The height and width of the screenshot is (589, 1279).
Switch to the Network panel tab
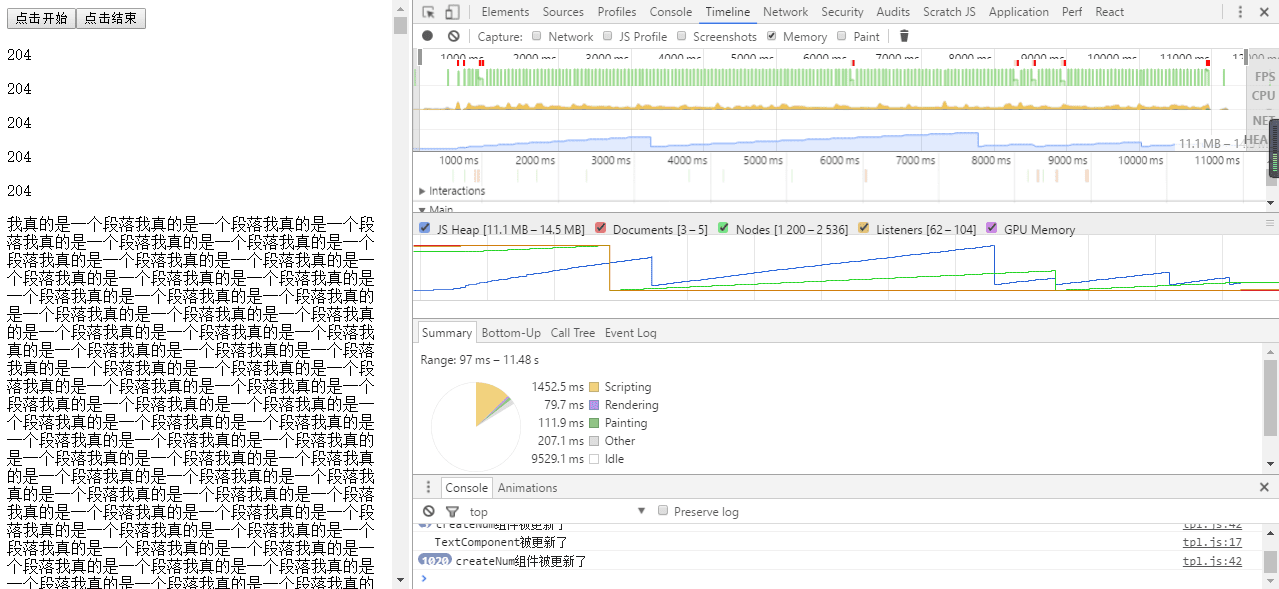(785, 11)
